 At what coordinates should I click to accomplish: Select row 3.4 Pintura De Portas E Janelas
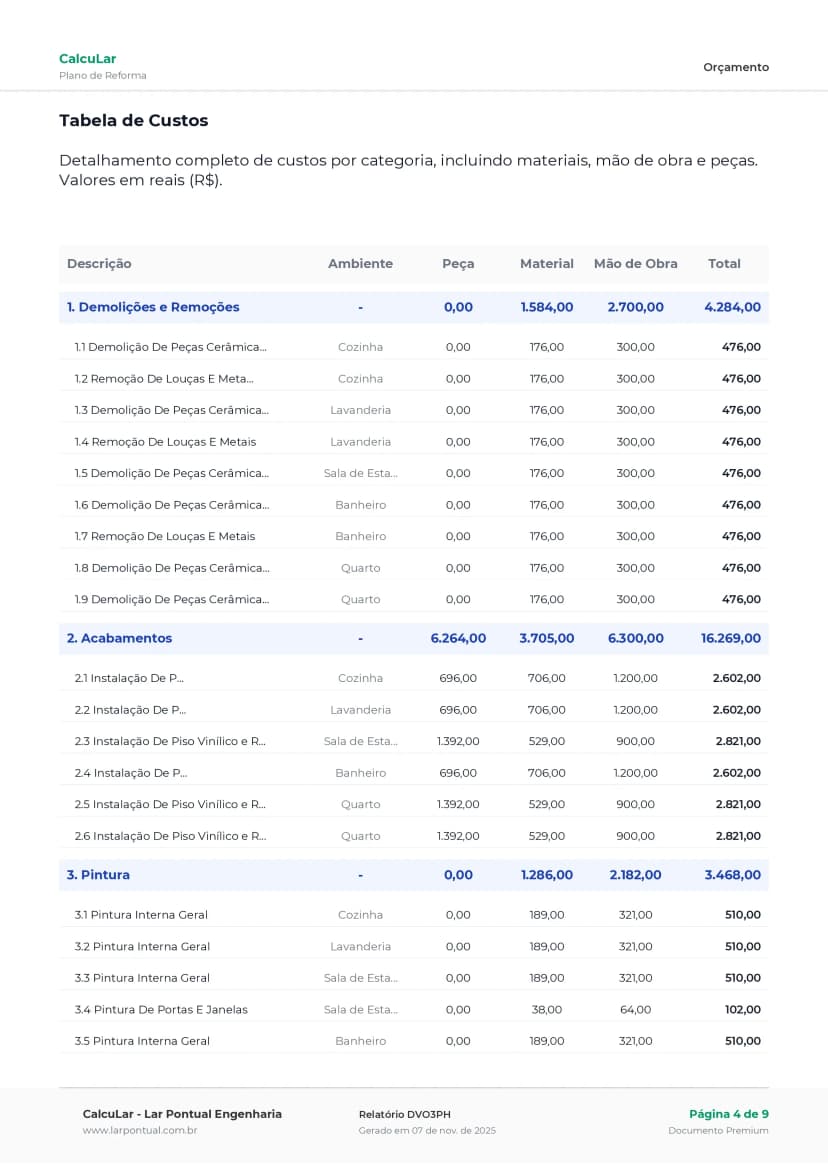click(161, 1009)
